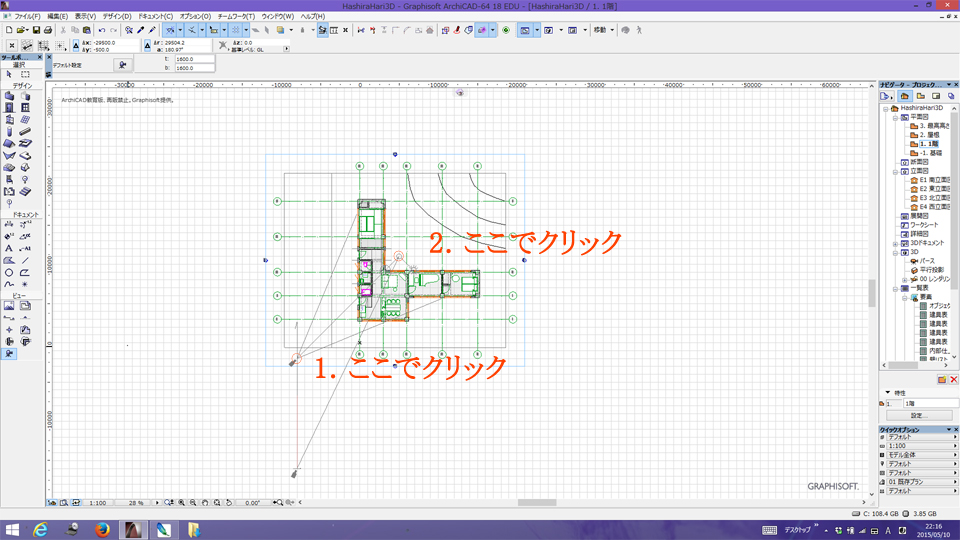Screen dimensions: 960x540
Task: Toggle the grid snap button
Action: point(236,30)
